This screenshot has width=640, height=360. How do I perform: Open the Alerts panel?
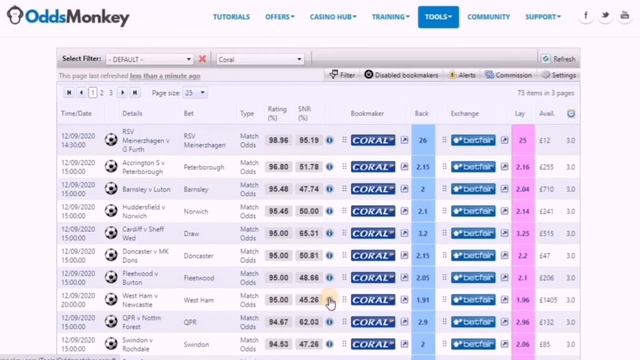click(x=462, y=75)
